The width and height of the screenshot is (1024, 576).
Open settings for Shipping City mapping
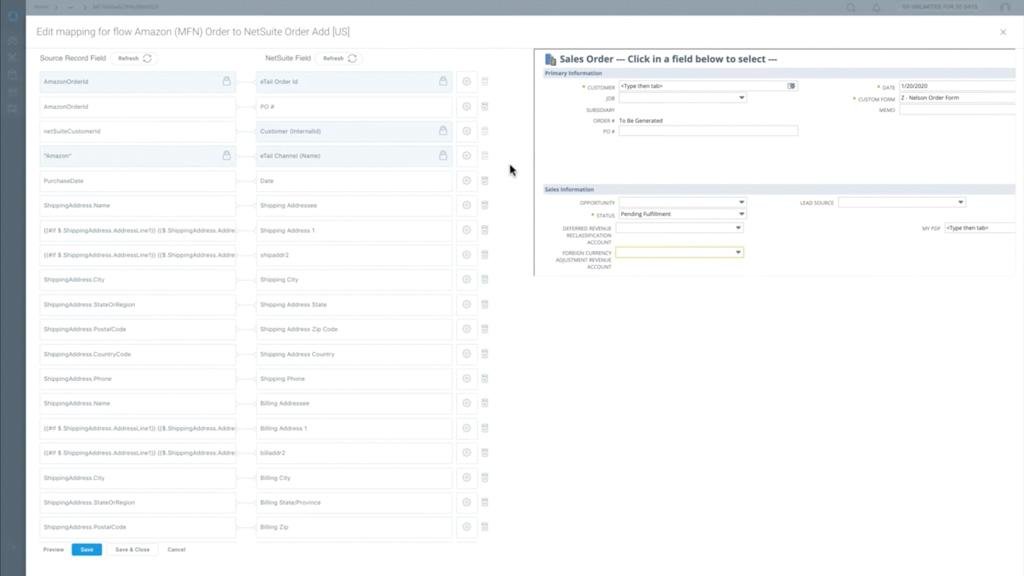point(466,280)
